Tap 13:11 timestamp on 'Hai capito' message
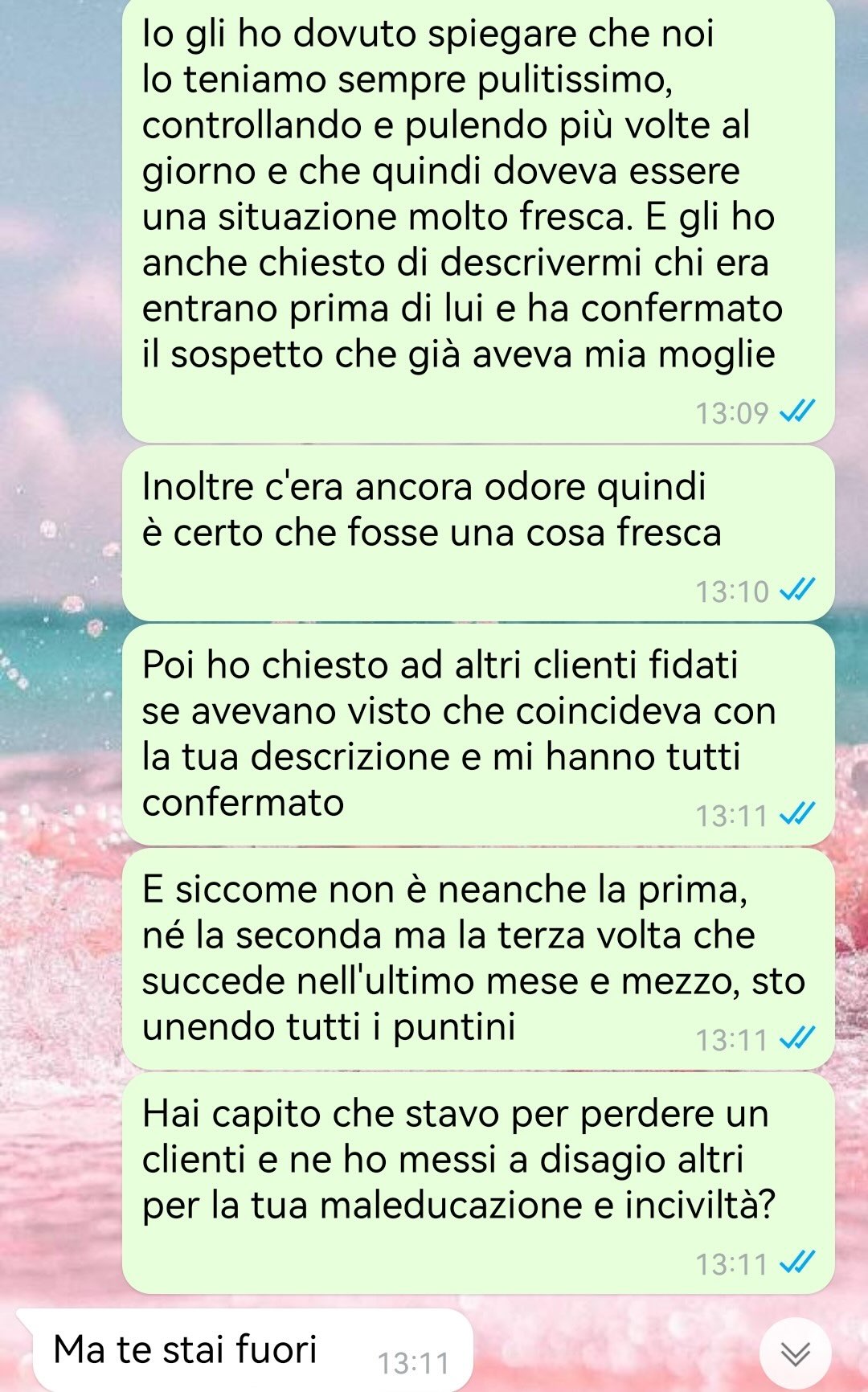 732,1264
